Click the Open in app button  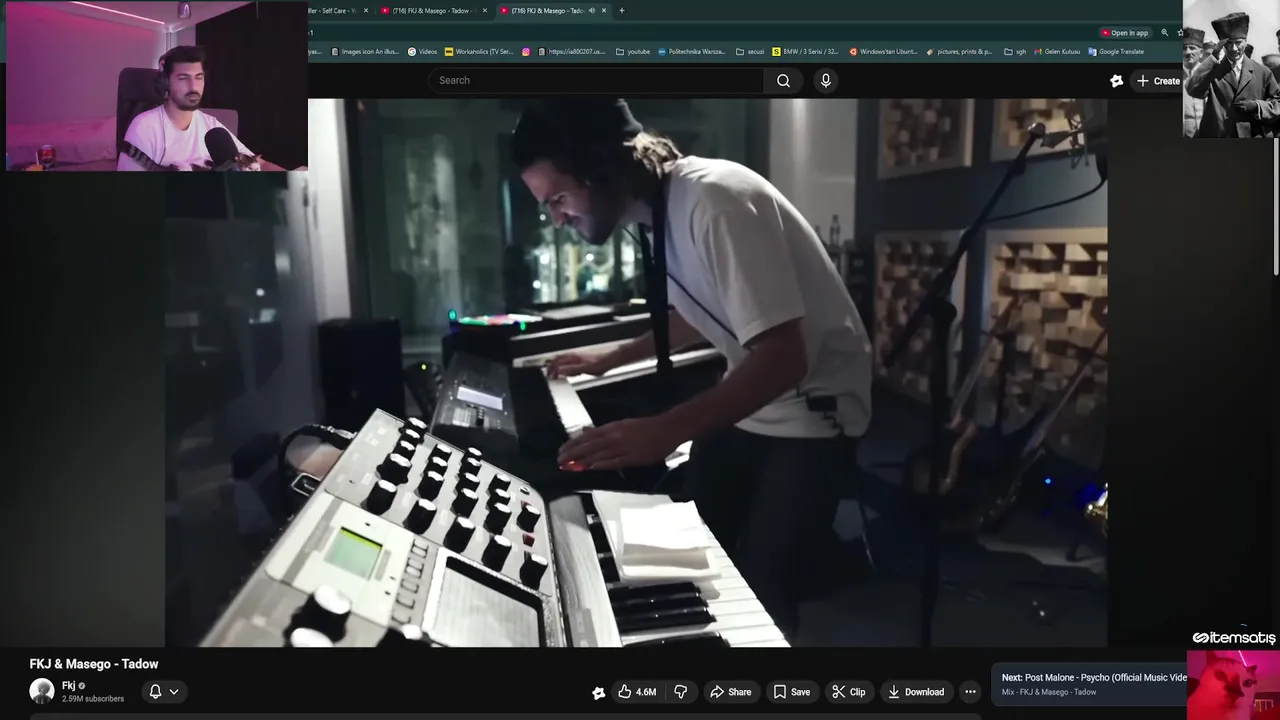click(1124, 33)
